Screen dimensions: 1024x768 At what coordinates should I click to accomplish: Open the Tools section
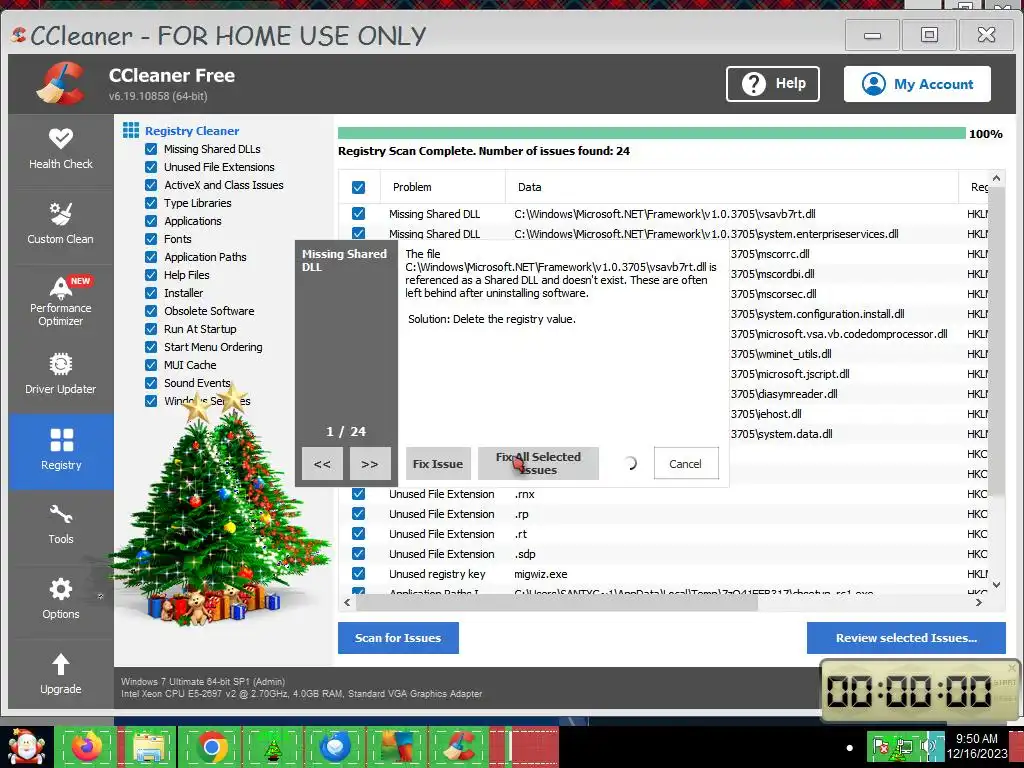point(61,524)
